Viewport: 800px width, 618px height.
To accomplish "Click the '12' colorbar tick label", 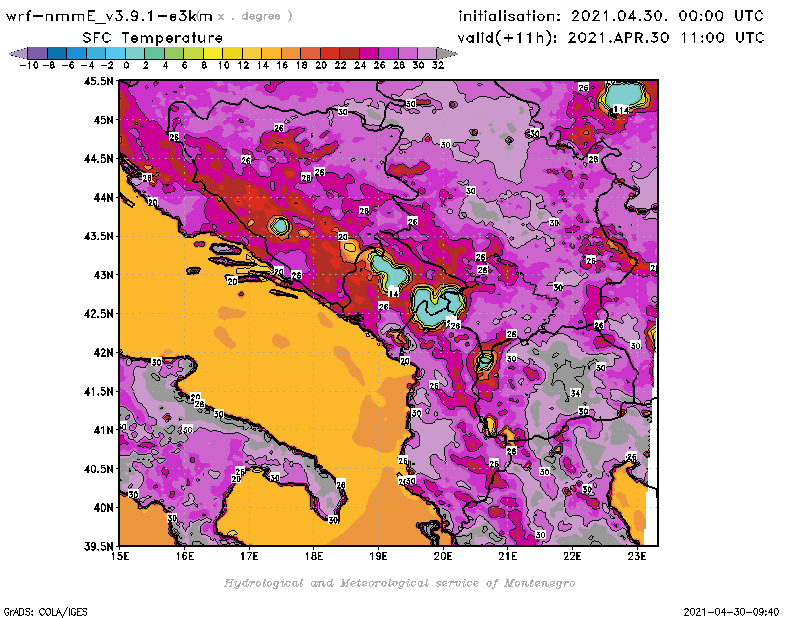I will [x=243, y=65].
